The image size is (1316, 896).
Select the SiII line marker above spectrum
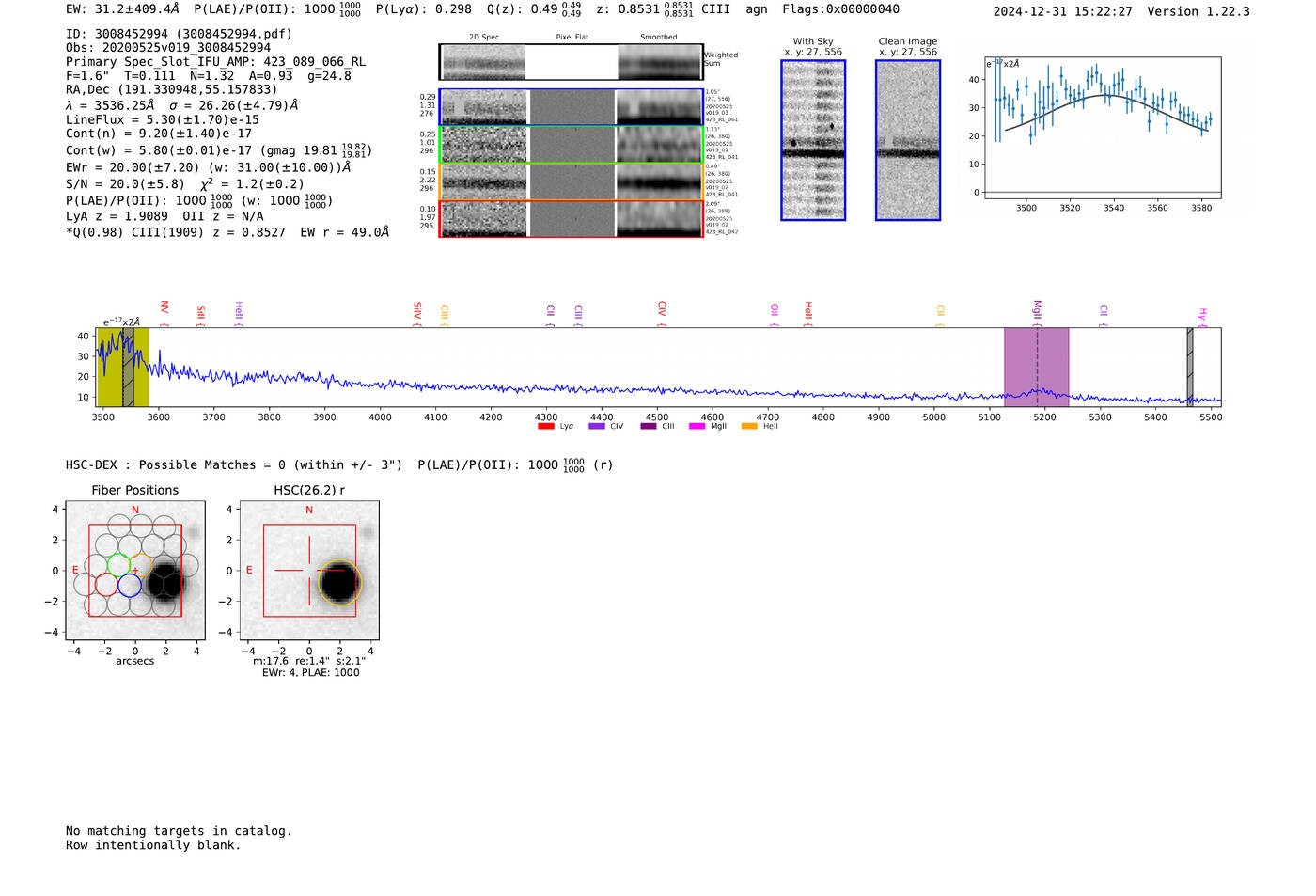point(200,315)
